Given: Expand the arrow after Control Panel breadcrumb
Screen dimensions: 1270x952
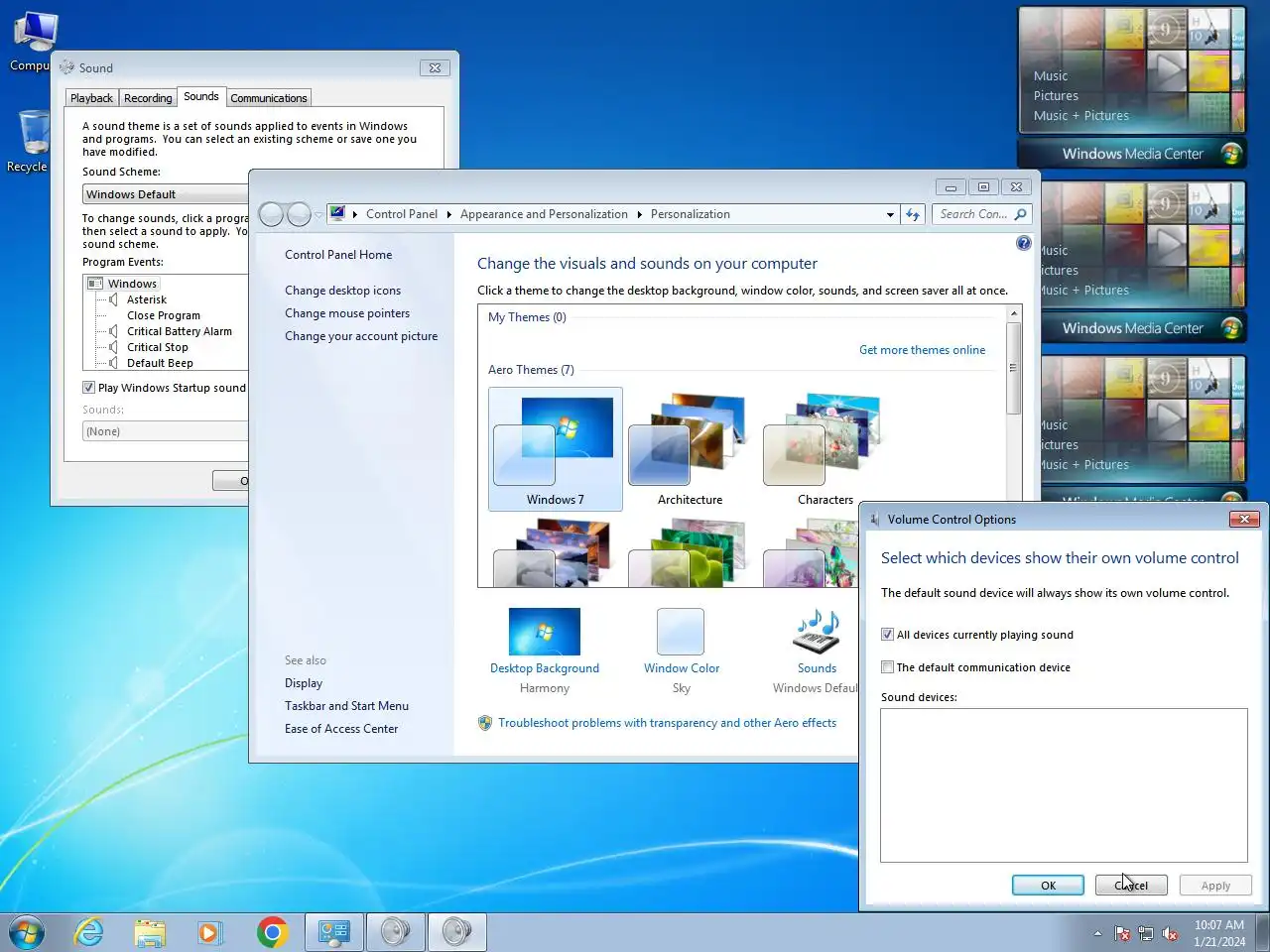Looking at the screenshot, I should (448, 214).
